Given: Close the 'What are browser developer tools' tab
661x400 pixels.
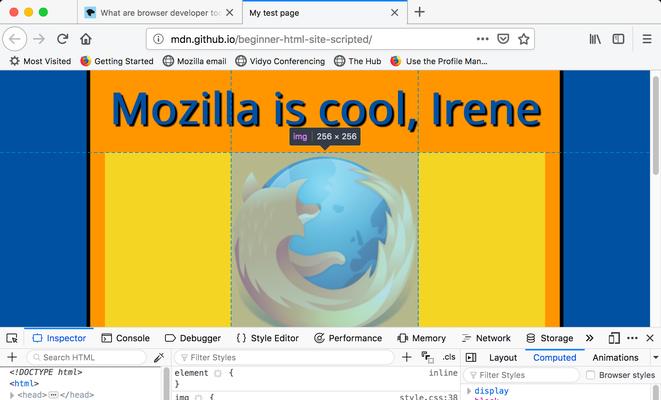Looking at the screenshot, I should [x=229, y=13].
